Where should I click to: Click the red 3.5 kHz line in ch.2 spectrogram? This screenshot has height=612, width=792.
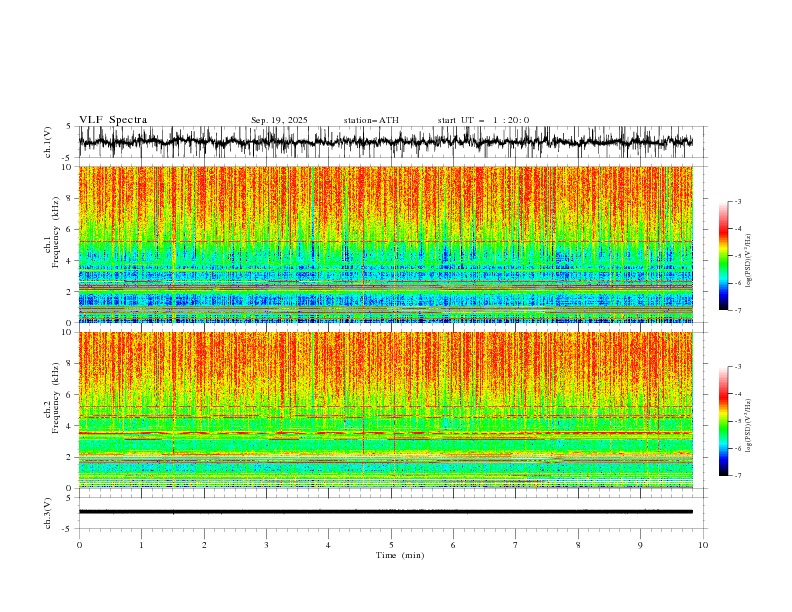tap(386, 433)
